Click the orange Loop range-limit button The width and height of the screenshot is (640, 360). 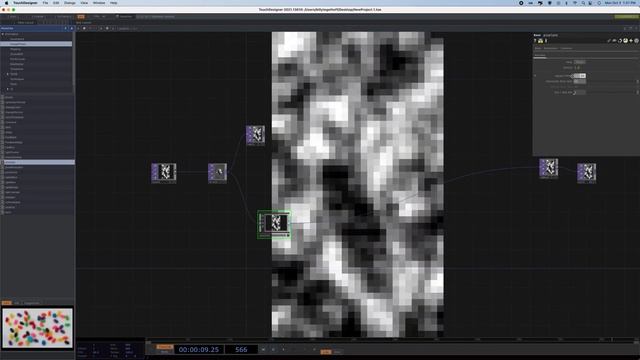[x=325, y=352]
